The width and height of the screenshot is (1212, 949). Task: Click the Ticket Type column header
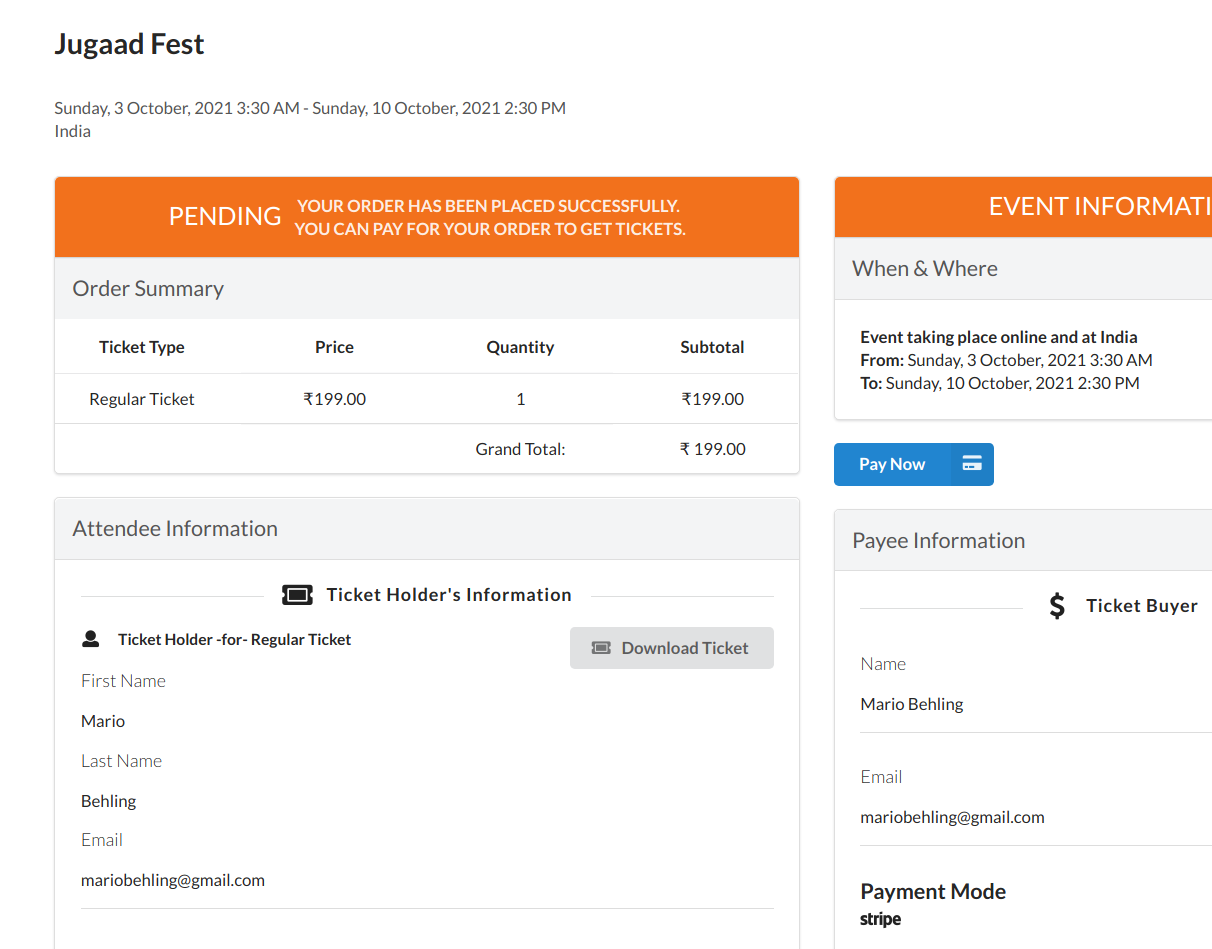click(142, 347)
